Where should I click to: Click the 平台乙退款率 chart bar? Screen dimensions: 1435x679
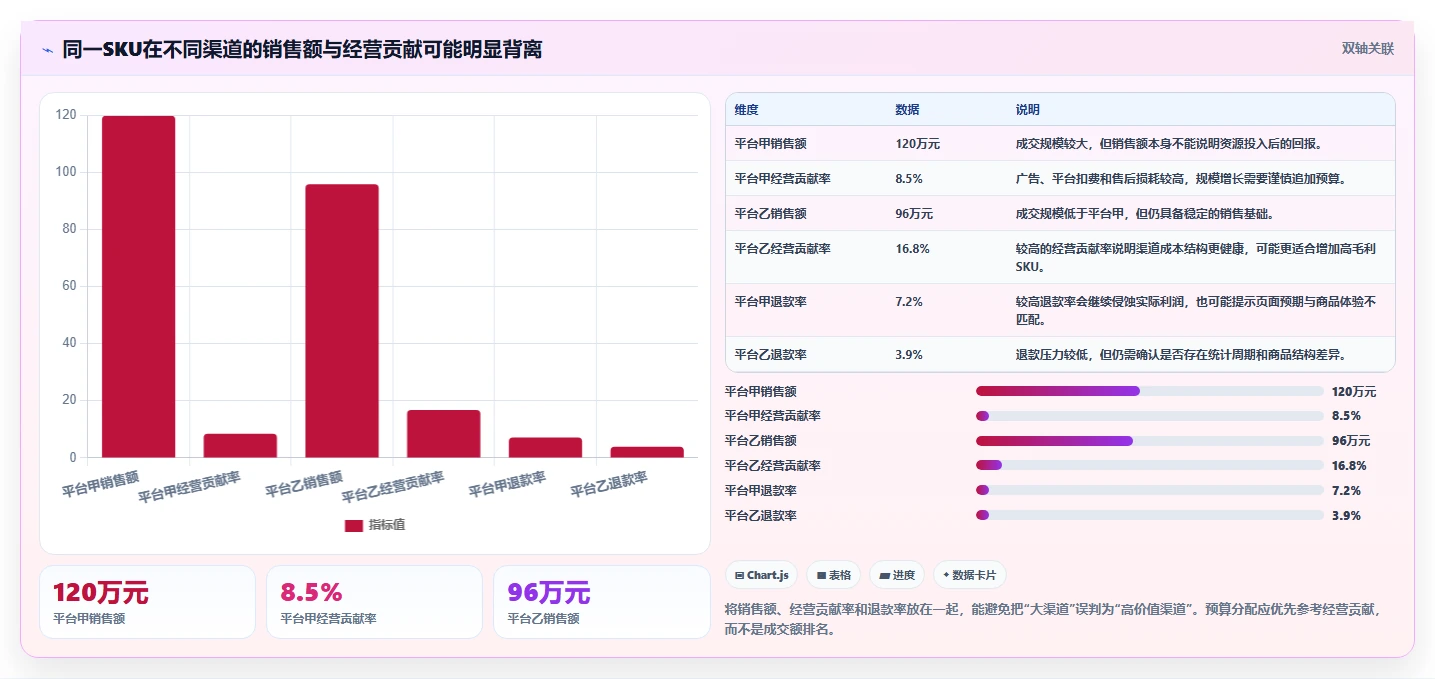click(x=647, y=452)
